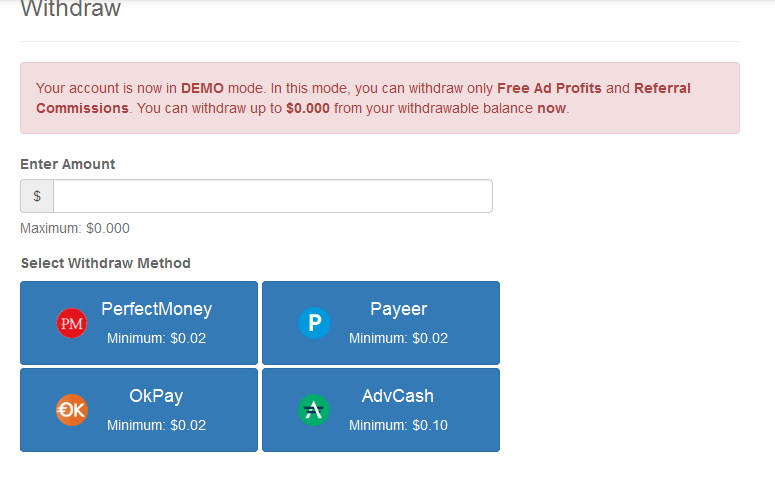
Task: Click the AdvCash green A logo icon
Action: tap(314, 410)
